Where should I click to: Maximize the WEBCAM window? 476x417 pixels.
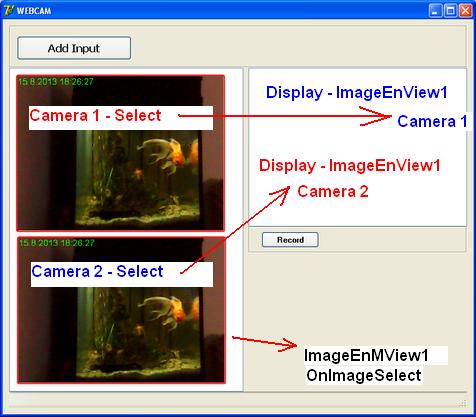[450, 11]
